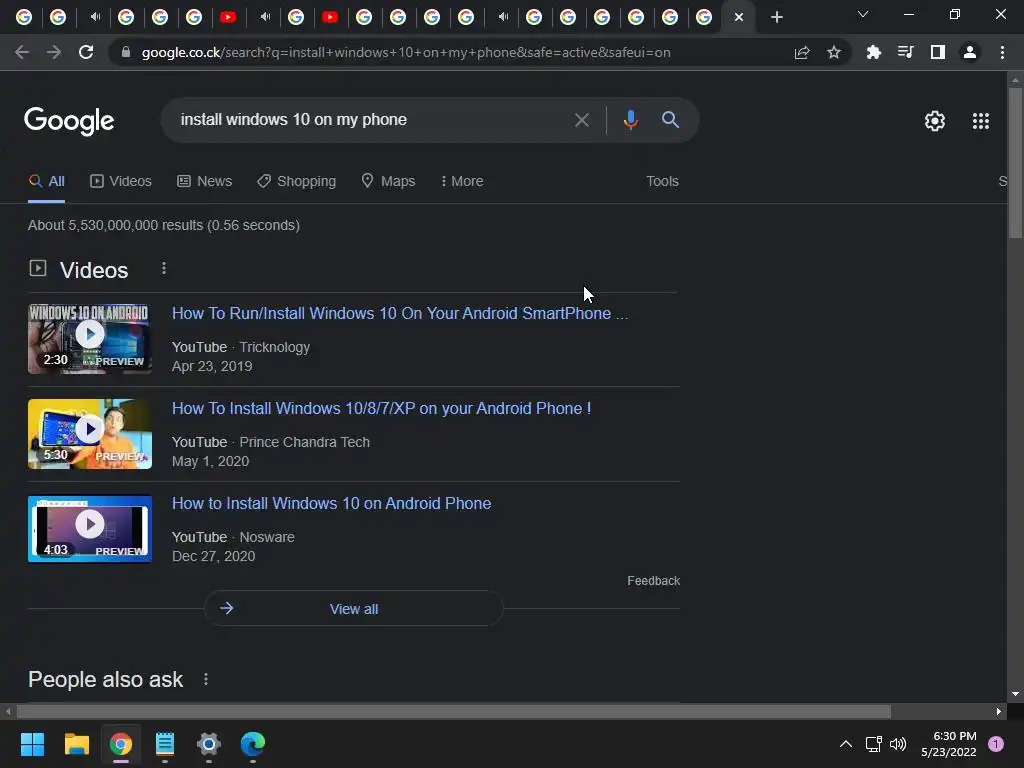Click the vertical scrollbar thumb

(x=1015, y=163)
